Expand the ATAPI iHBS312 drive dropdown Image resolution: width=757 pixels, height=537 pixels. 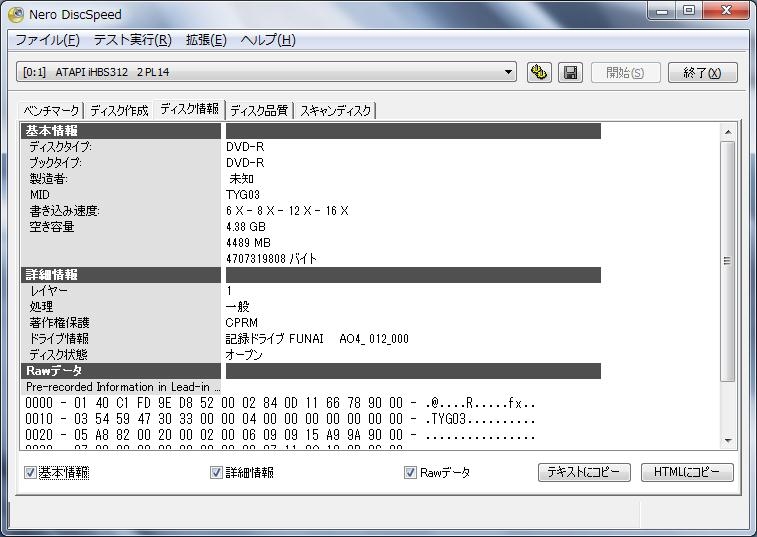coord(509,73)
